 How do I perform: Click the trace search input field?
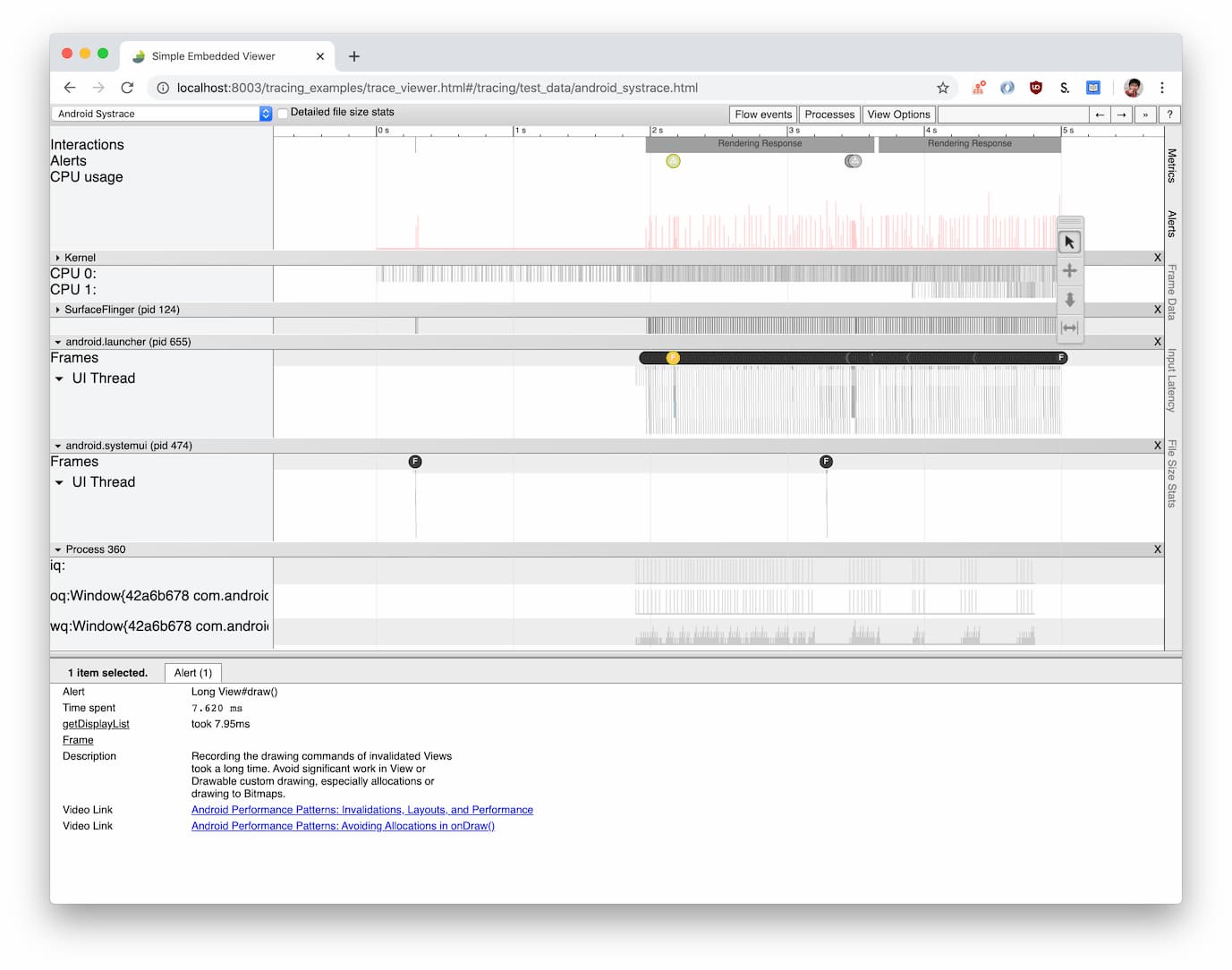(x=1012, y=115)
